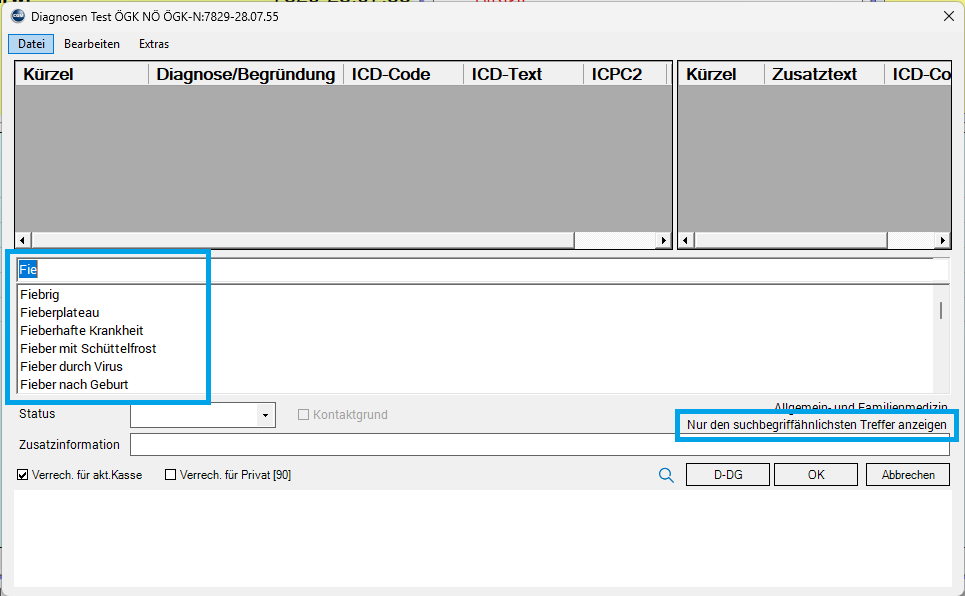
Task: Click the application icon in title bar
Action: (17, 16)
